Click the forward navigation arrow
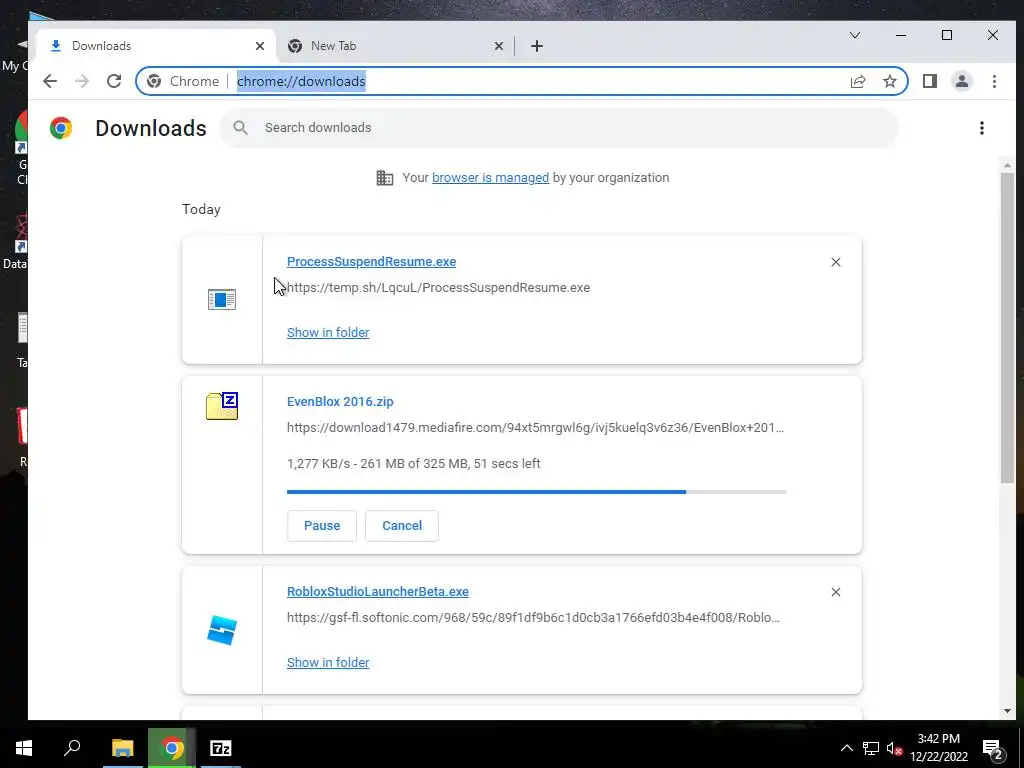 pos(82,81)
